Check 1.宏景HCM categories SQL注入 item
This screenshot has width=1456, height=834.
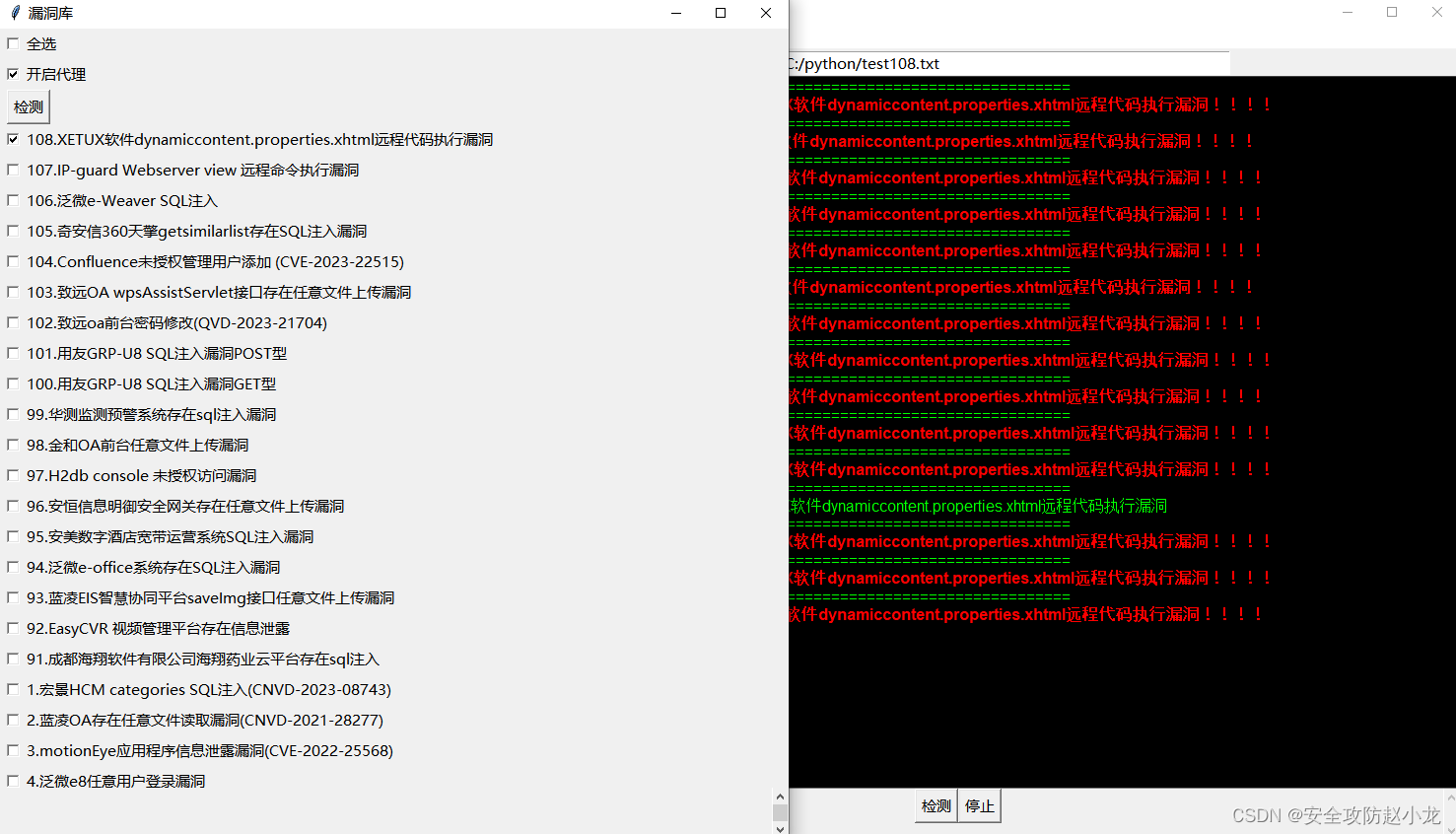tap(13, 689)
